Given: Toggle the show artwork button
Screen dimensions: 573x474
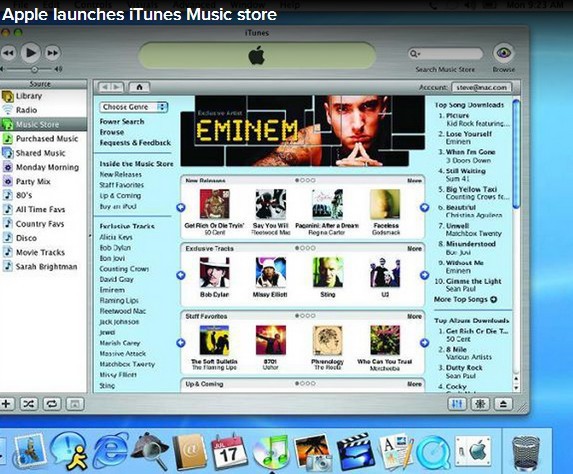Looking at the screenshot, I should [x=75, y=404].
